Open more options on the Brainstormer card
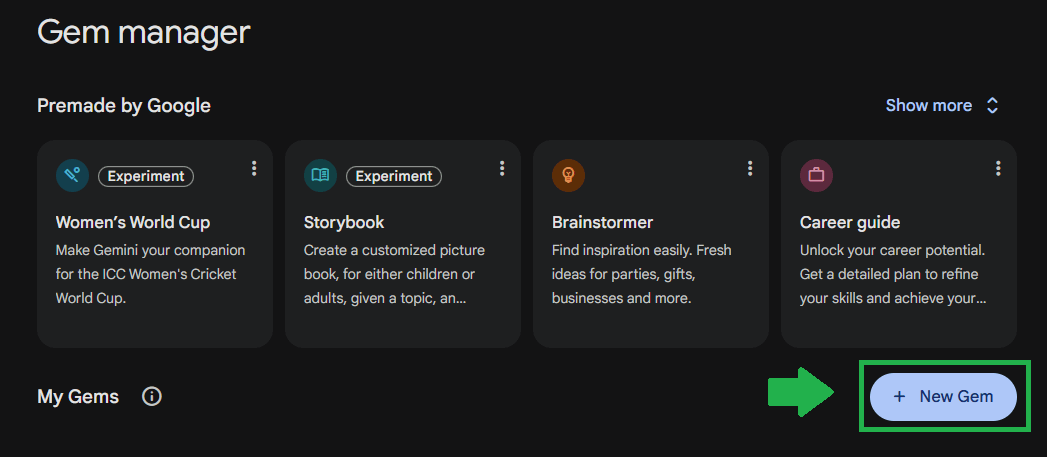Viewport: 1047px width, 457px height. pyautogui.click(x=750, y=168)
